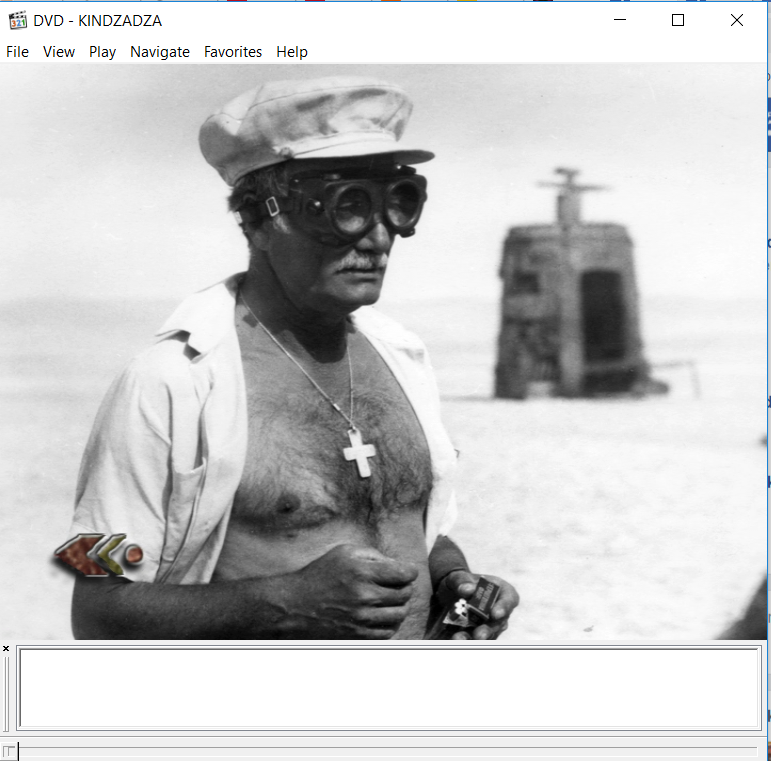Minimize the DVD - KINDZADZA window
Viewport: 771px width, 761px height.
coord(620,20)
